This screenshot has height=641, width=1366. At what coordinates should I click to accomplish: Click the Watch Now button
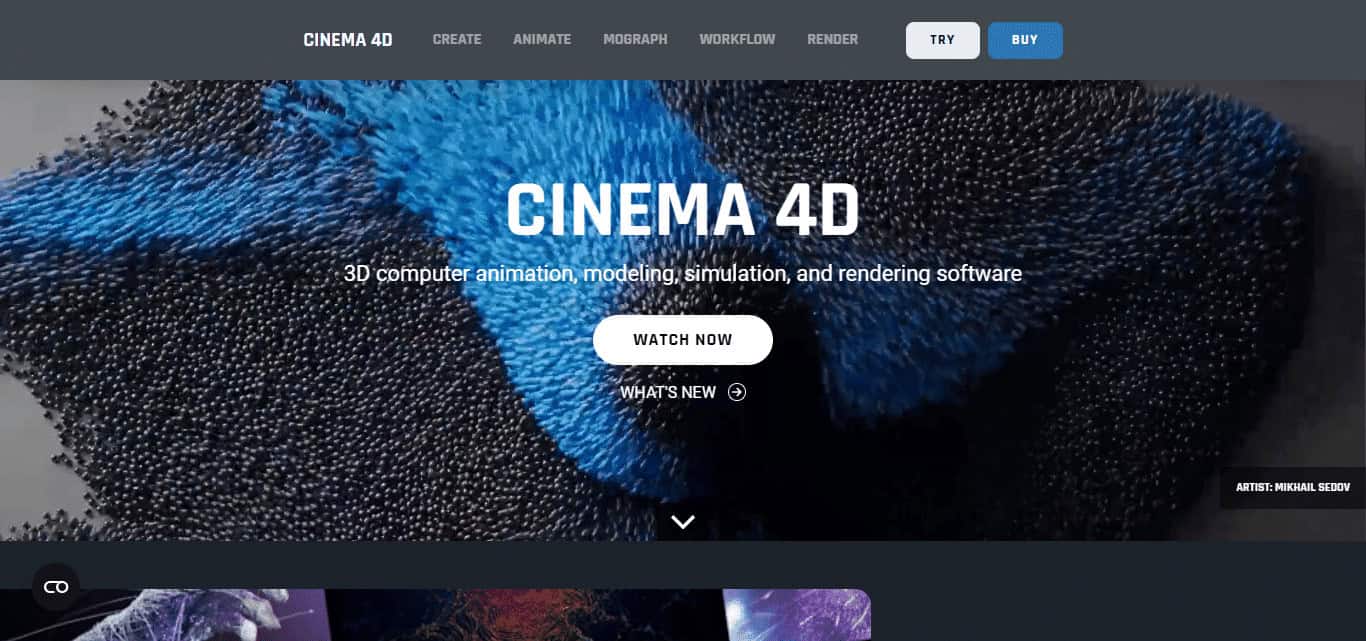[x=683, y=340]
